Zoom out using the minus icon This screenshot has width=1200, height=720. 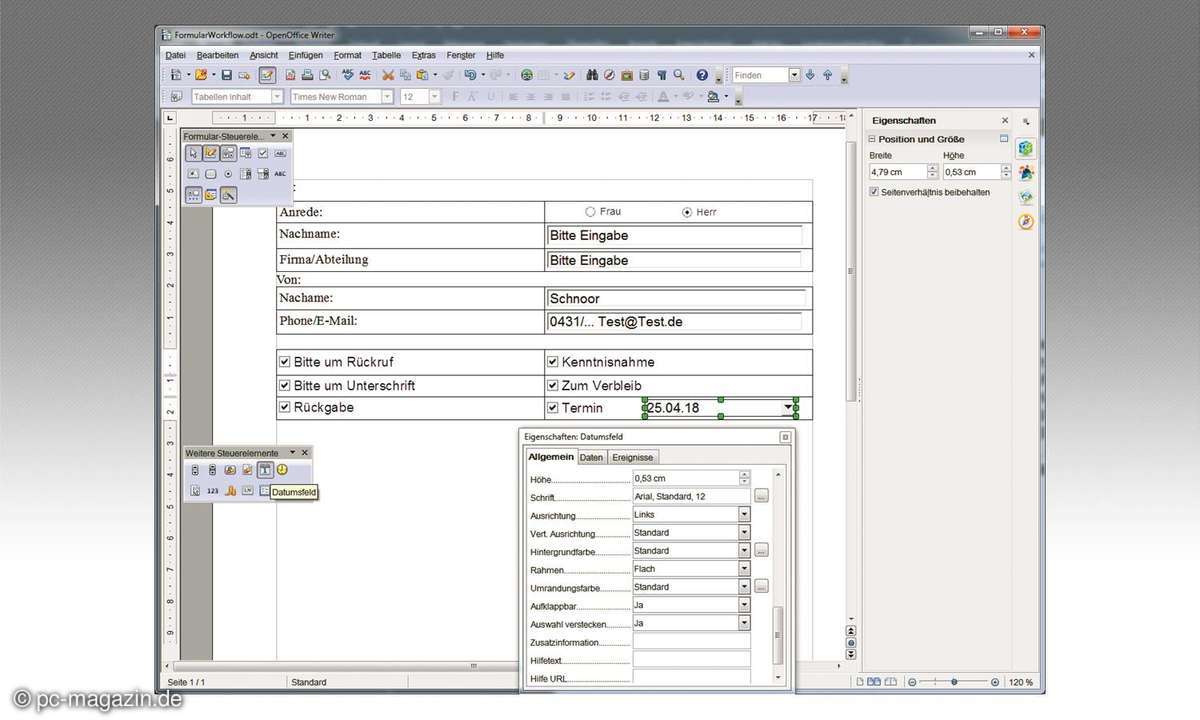(x=912, y=682)
